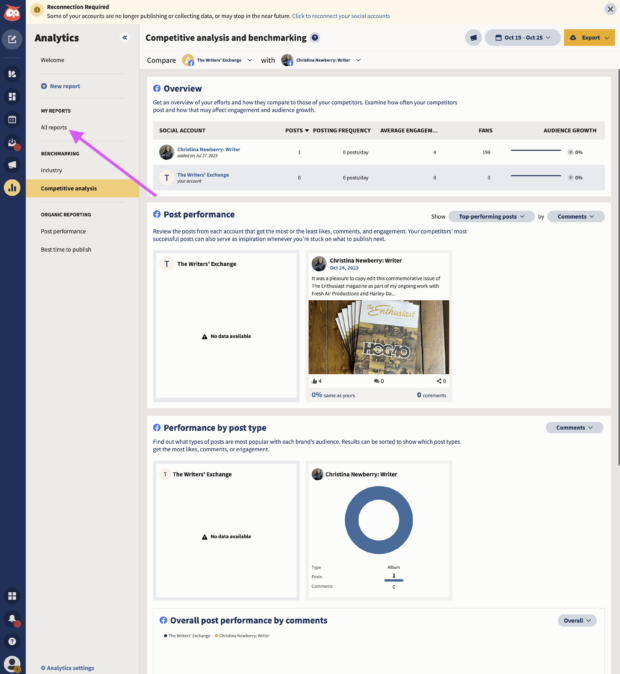Click the POSTING FREQUENCY column header
Viewport: 620px width, 674px height.
coord(341,130)
